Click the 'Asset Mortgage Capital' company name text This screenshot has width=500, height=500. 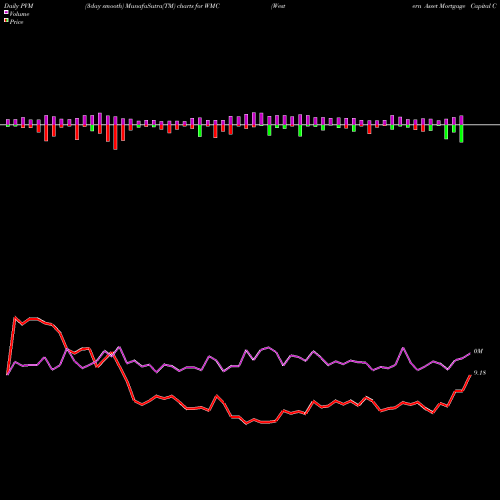(459, 6)
